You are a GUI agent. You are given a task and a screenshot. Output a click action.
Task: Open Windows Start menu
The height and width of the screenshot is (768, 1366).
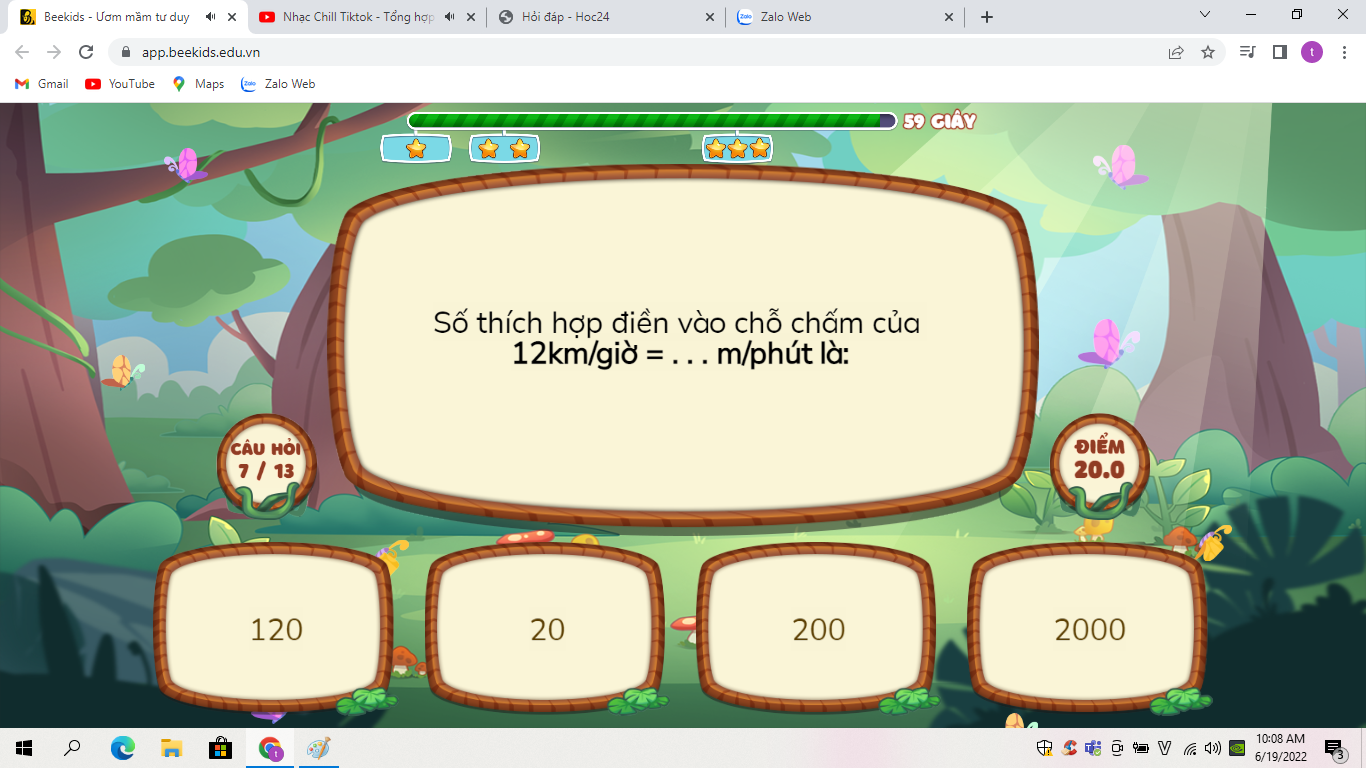click(x=24, y=748)
